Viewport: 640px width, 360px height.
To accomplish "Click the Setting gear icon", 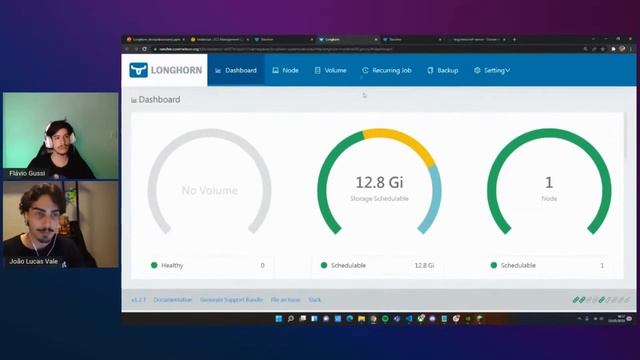I will point(477,70).
